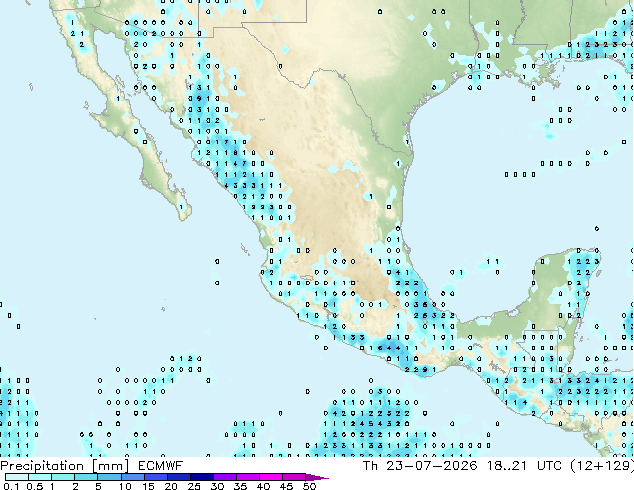
Task: Choose the 20–25 mm legend color swatch
Action: 179,477
